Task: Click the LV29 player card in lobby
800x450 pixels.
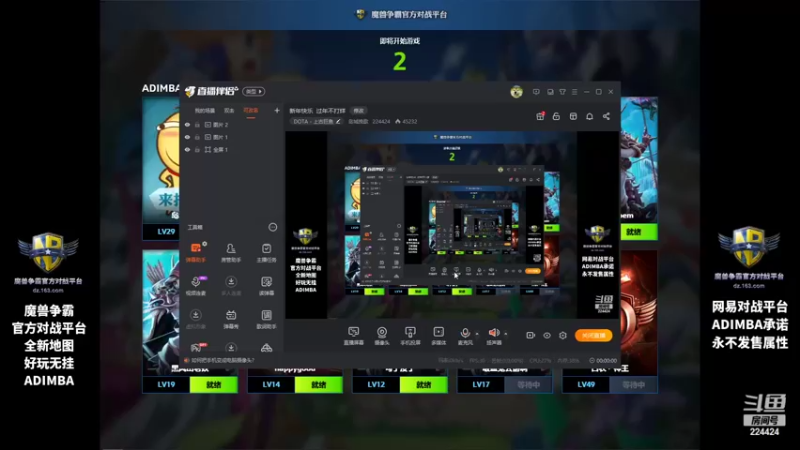Action: pos(161,168)
